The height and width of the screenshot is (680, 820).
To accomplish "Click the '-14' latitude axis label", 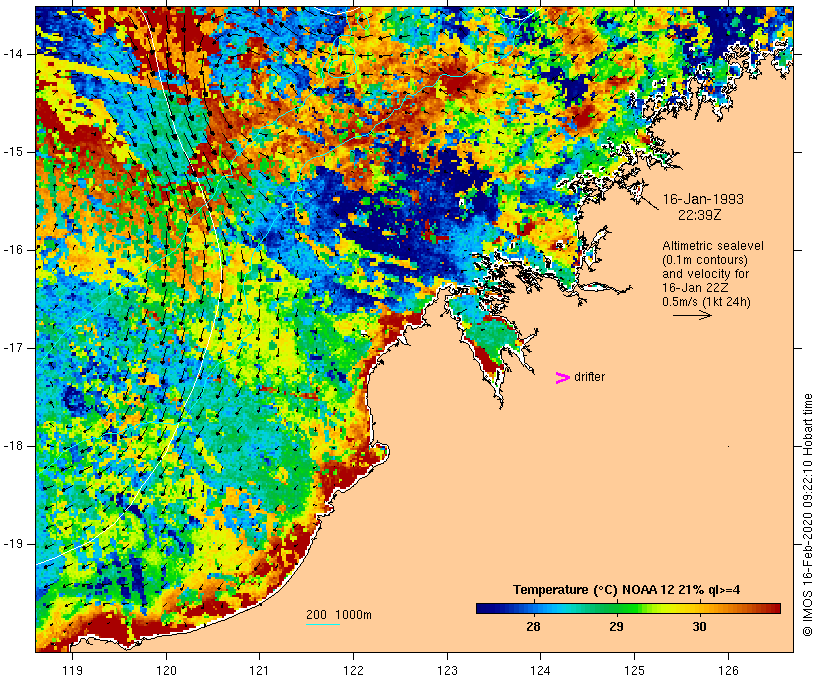I will (13, 54).
